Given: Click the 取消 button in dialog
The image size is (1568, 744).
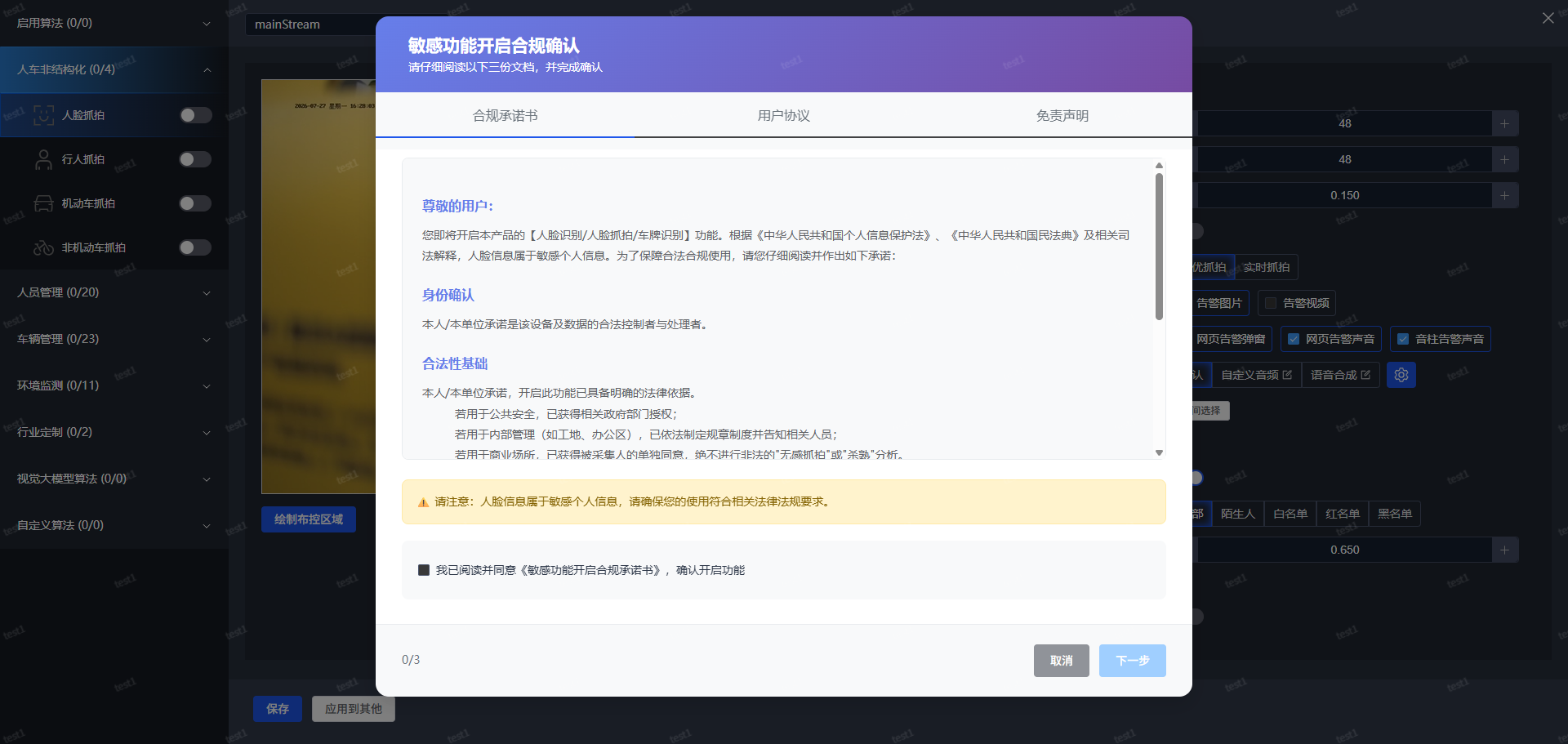Looking at the screenshot, I should 1061,661.
